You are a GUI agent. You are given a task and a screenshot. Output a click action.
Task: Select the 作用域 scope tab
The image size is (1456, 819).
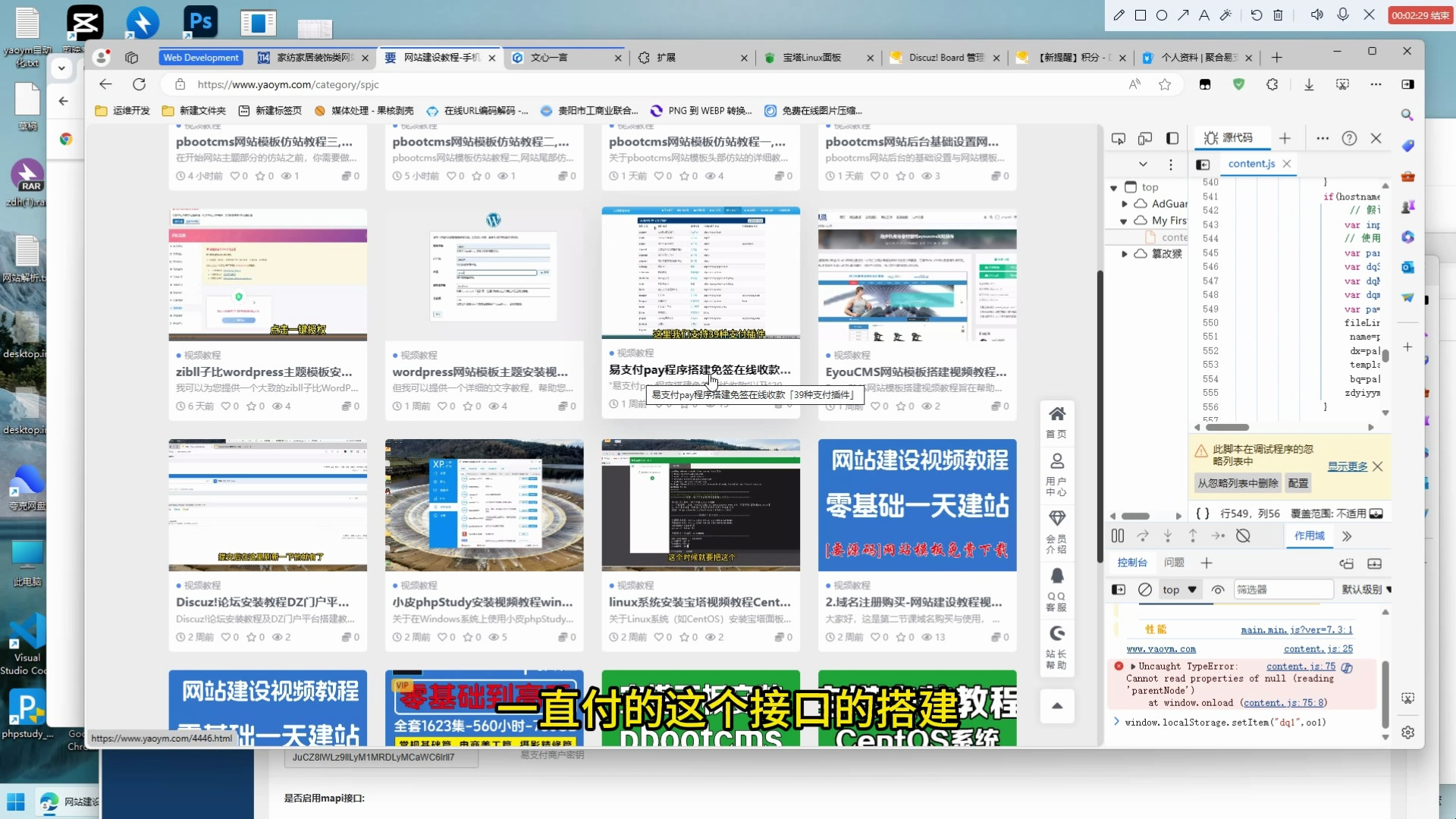coord(1310,536)
